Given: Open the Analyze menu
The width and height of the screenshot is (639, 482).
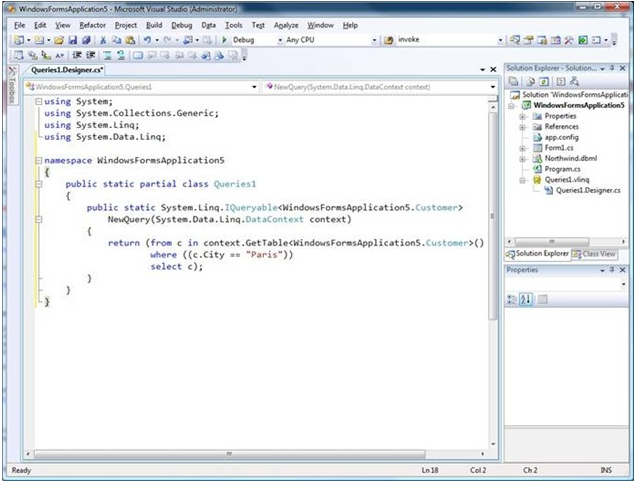Looking at the screenshot, I should tap(286, 25).
